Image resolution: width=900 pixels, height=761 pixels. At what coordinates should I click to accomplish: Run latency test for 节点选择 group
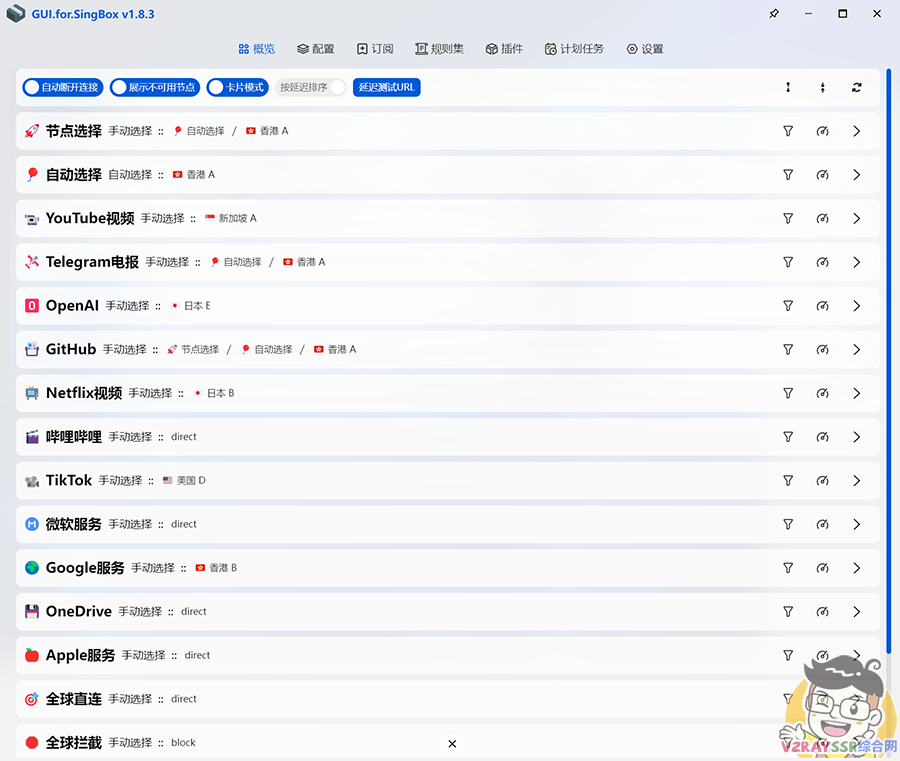(x=822, y=131)
